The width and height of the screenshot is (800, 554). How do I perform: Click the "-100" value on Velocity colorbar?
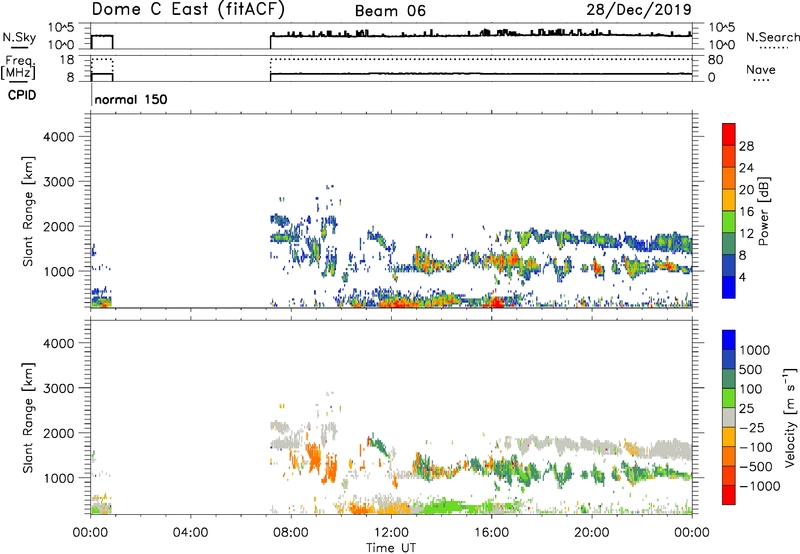coord(756,447)
